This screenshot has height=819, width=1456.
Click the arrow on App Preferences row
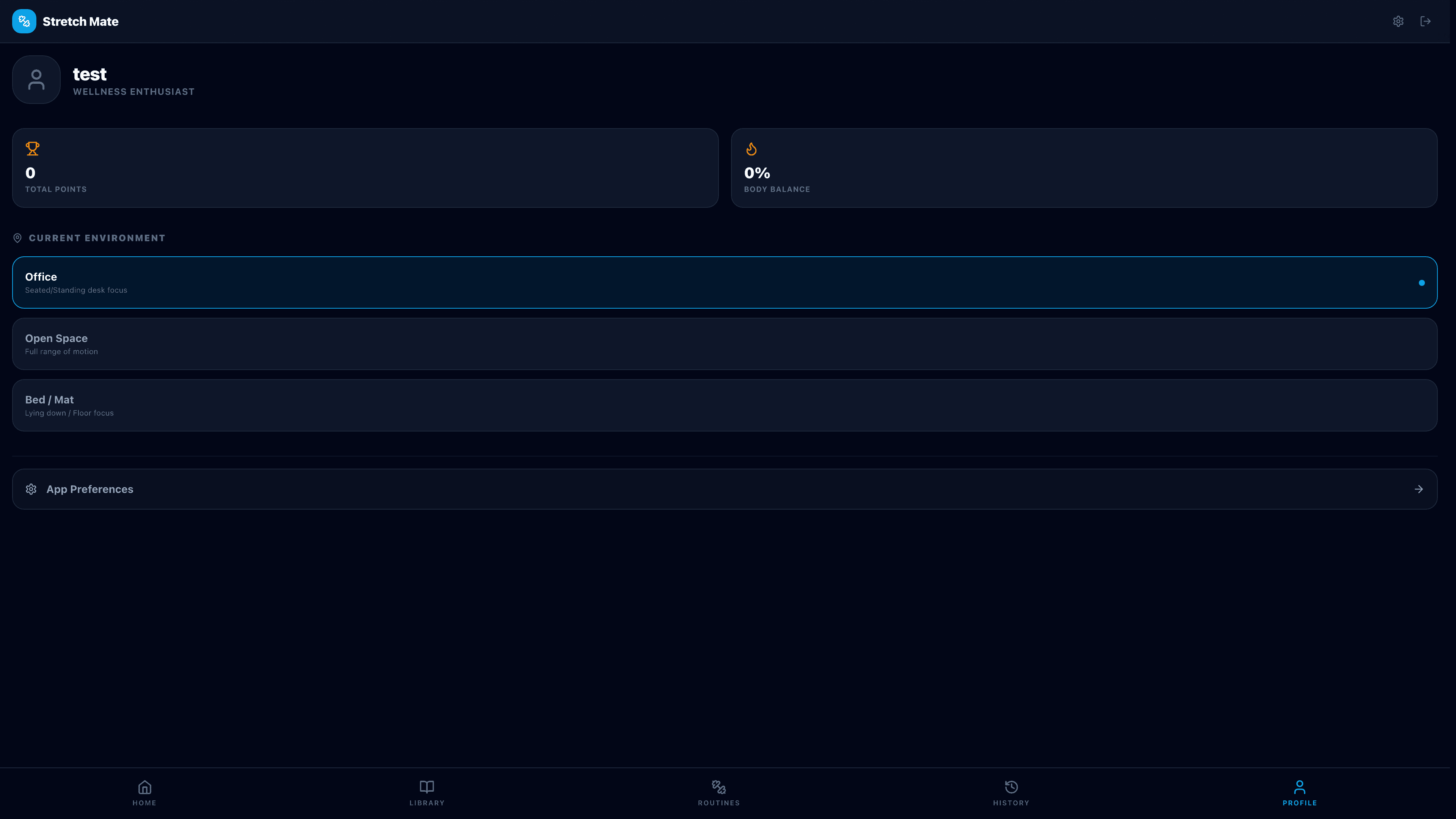pyautogui.click(x=1419, y=489)
